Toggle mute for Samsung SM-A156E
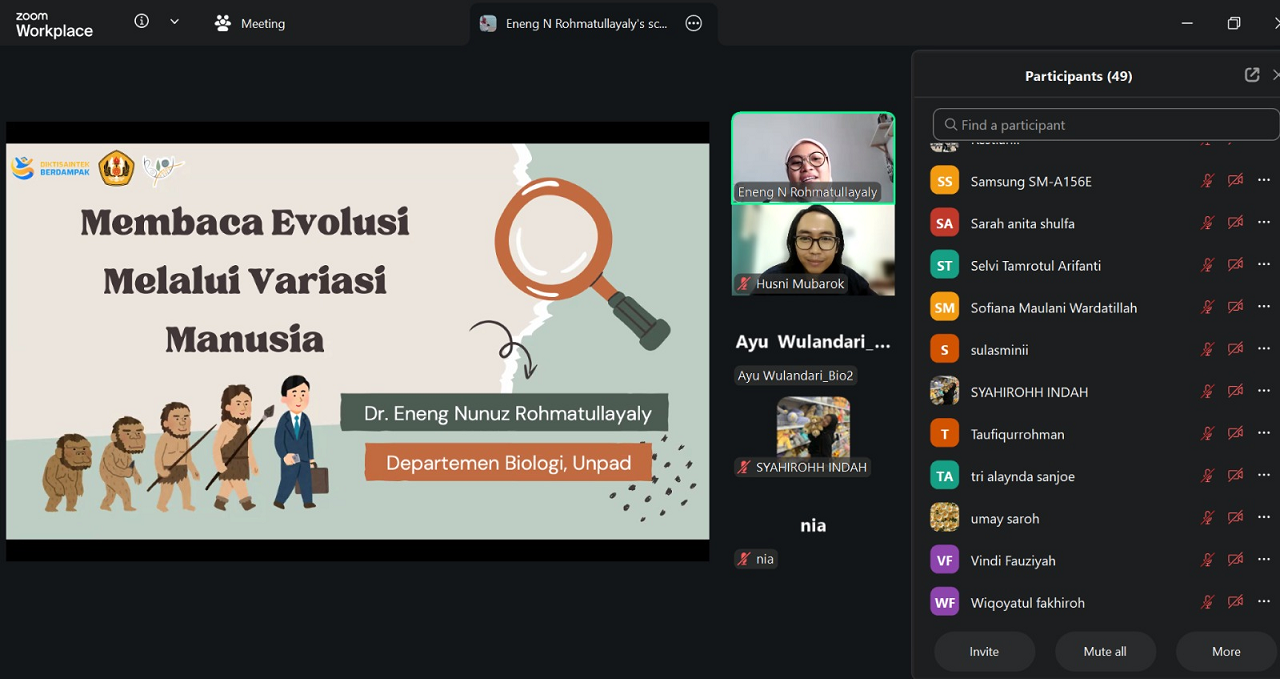1280x679 pixels. [x=1208, y=181]
